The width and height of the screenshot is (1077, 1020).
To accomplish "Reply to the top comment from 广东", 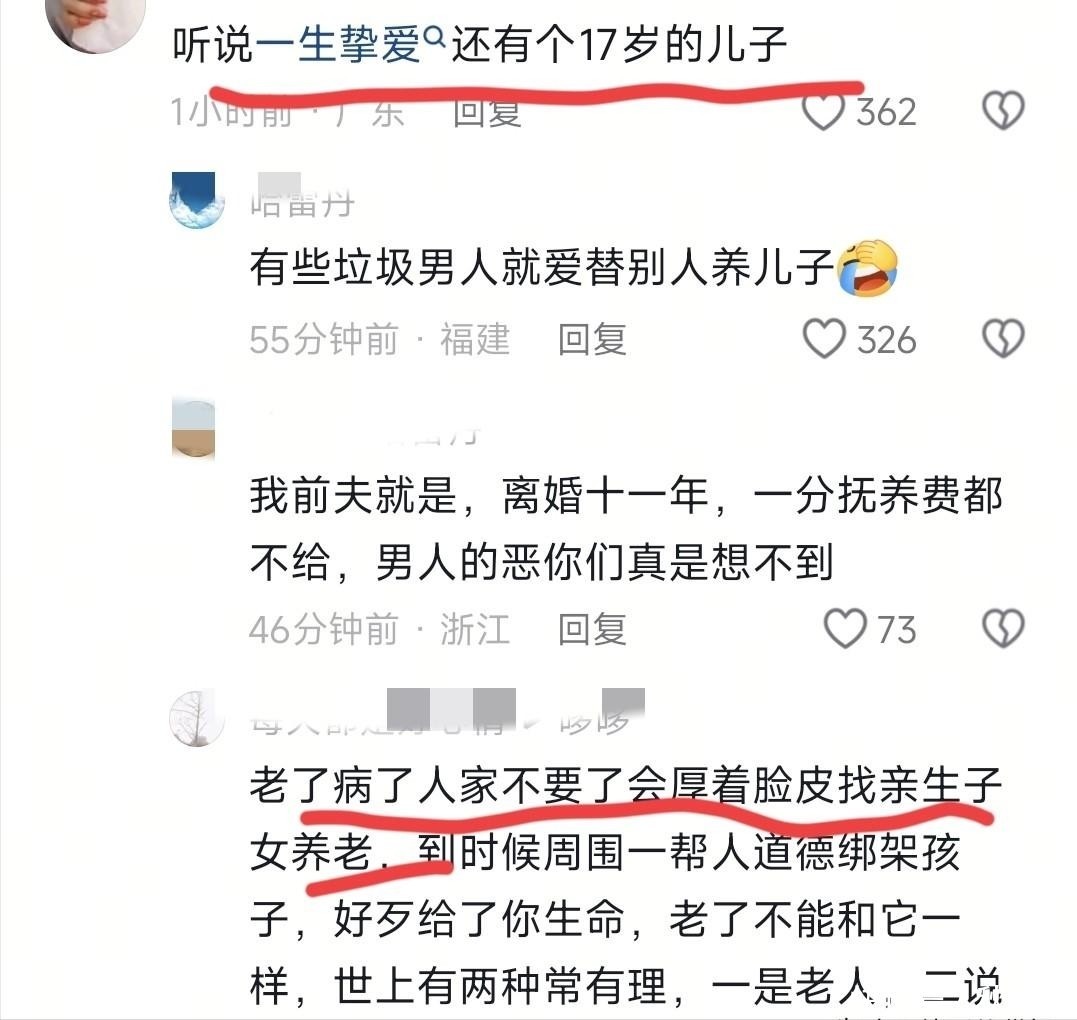I will coord(487,113).
